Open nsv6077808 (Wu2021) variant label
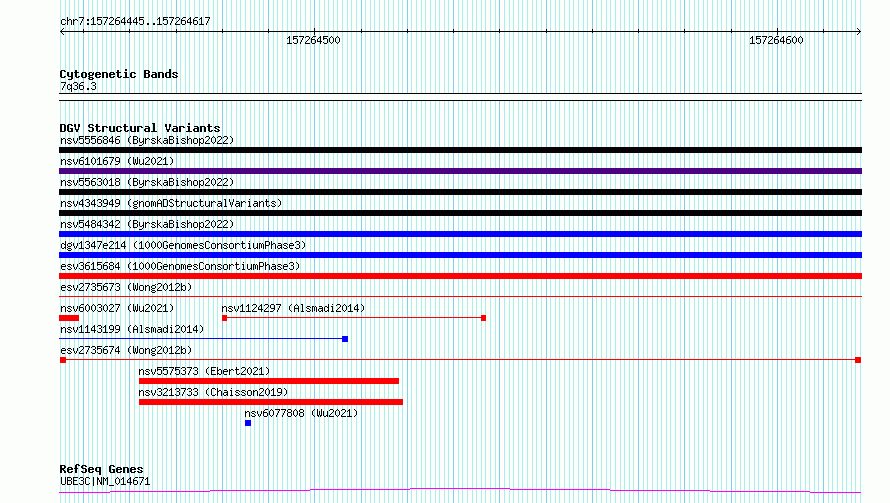Screen dimensions: 890x503 (301, 413)
